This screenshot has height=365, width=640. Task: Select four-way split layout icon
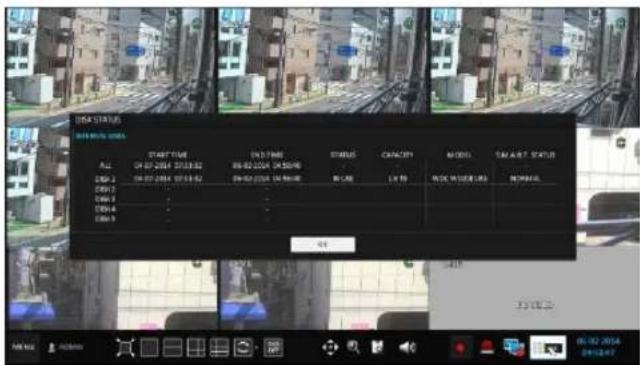click(196, 348)
